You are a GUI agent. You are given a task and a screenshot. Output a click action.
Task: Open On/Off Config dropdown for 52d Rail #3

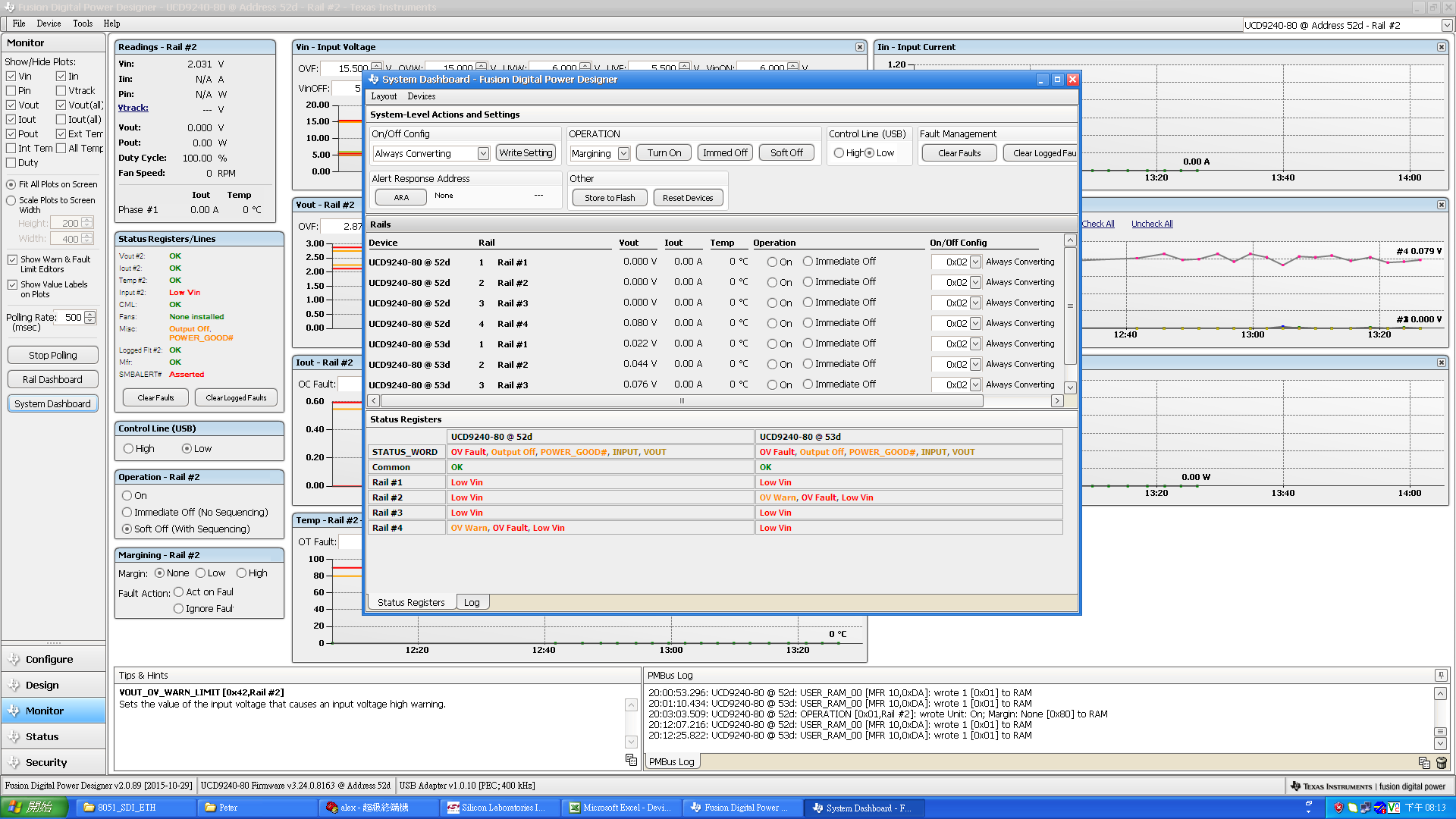(x=975, y=303)
